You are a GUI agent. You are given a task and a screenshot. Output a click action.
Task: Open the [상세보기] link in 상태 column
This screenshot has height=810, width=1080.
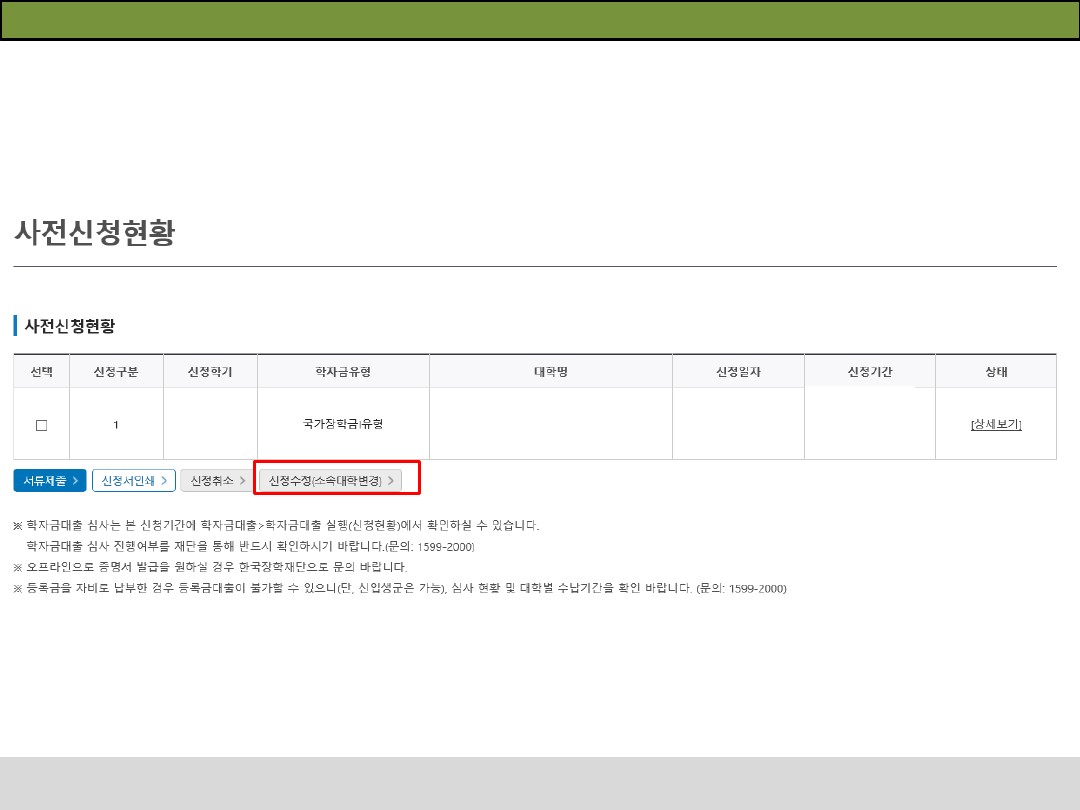pyautogui.click(x=995, y=424)
